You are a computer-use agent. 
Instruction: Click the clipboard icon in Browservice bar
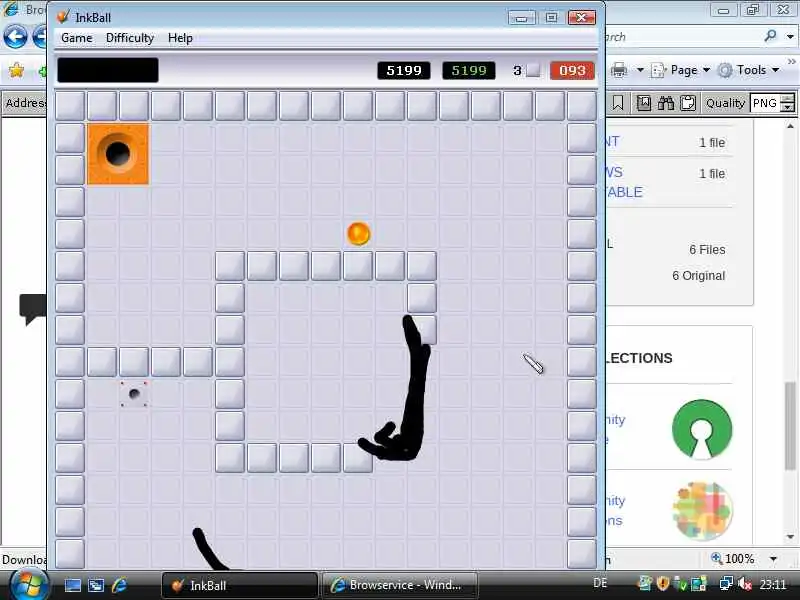click(x=688, y=103)
